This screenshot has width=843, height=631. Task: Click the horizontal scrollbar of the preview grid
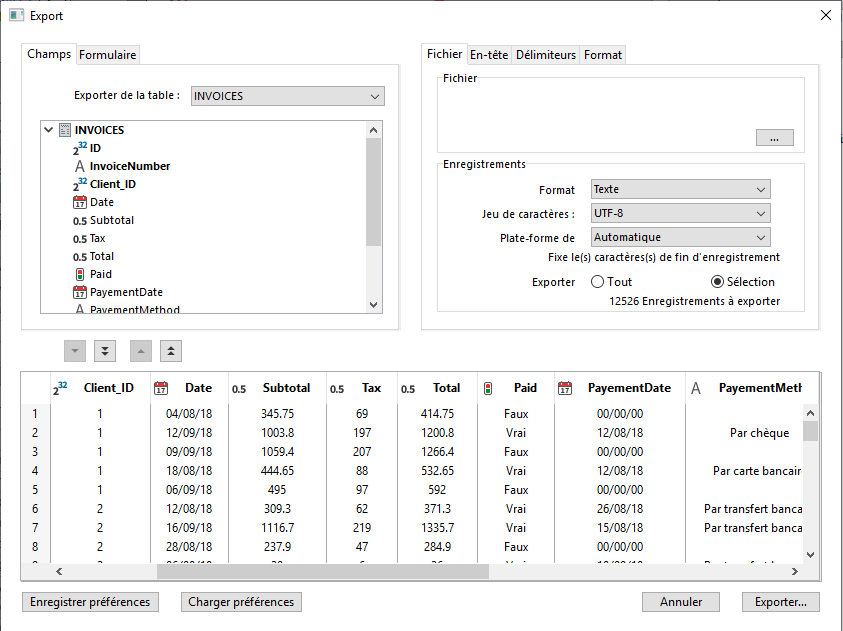pyautogui.click(x=322, y=572)
